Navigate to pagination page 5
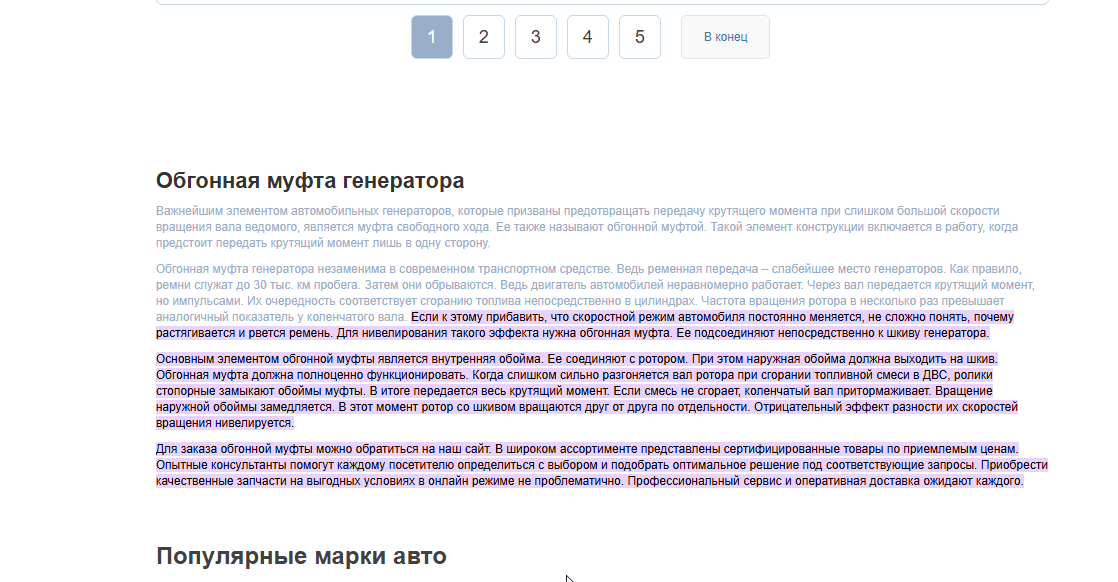 pyautogui.click(x=640, y=37)
